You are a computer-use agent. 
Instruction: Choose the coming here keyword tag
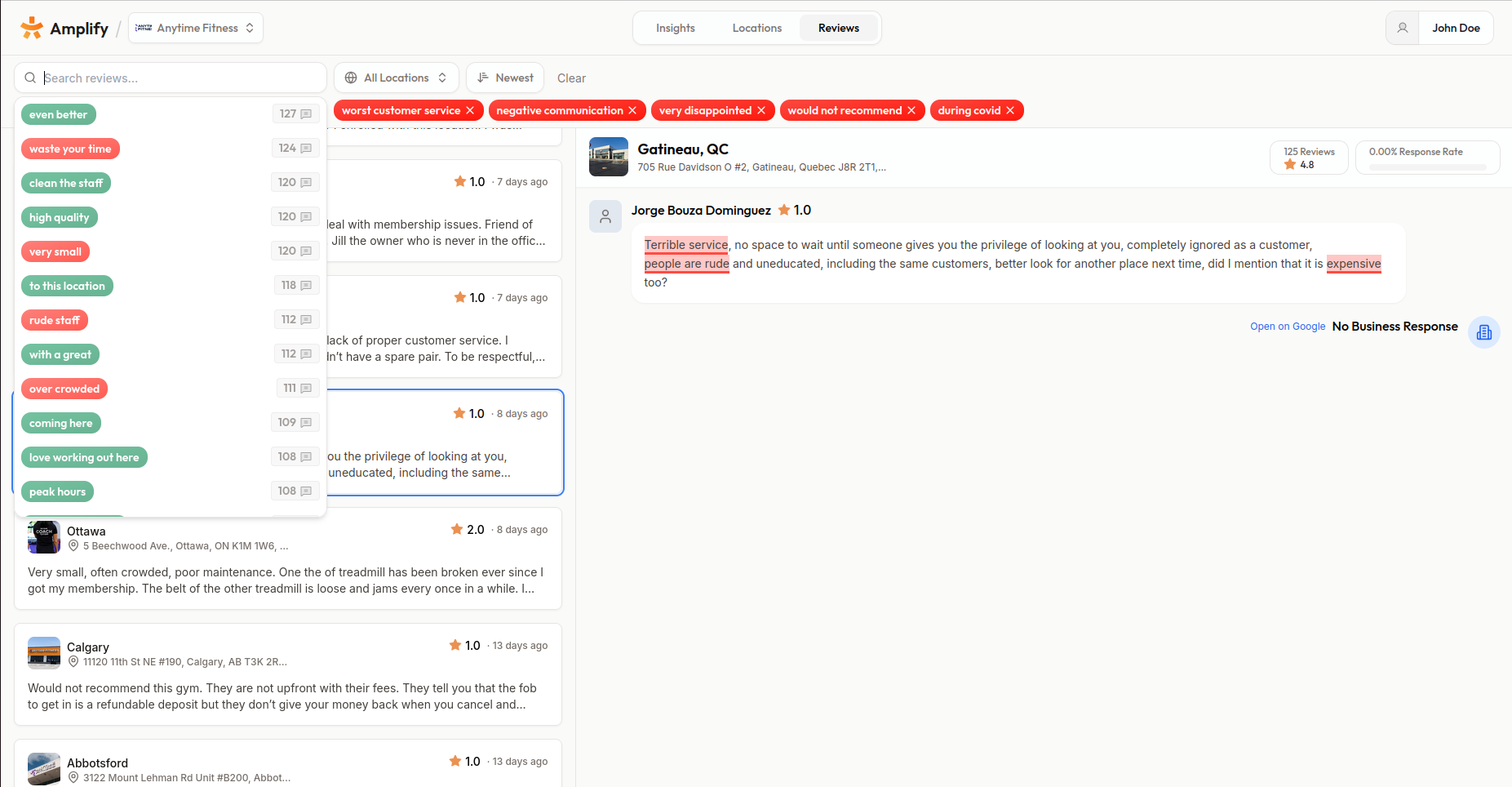click(61, 423)
